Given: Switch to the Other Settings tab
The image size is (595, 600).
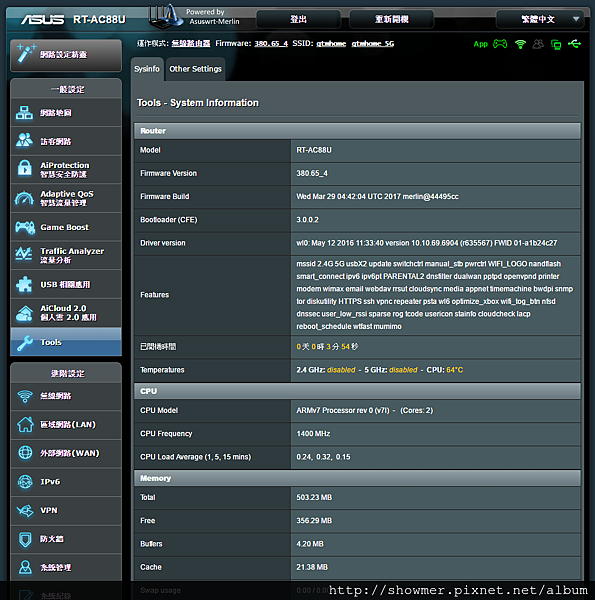Looking at the screenshot, I should pos(196,69).
